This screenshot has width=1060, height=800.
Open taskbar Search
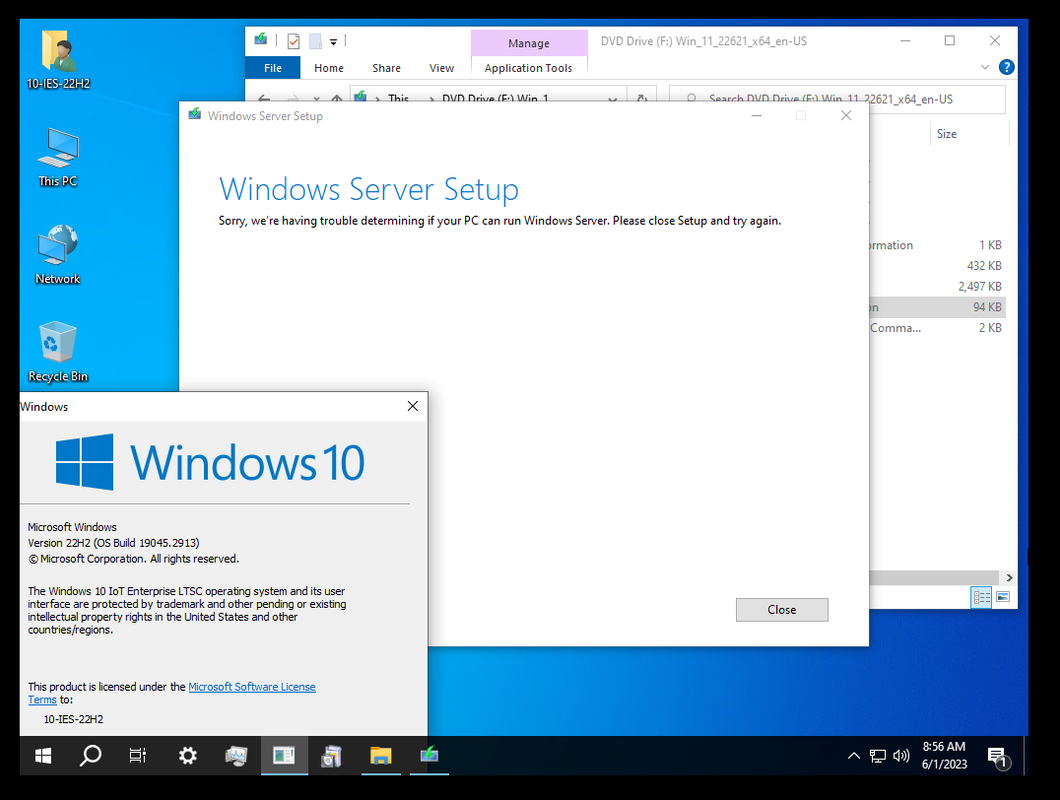pos(90,755)
